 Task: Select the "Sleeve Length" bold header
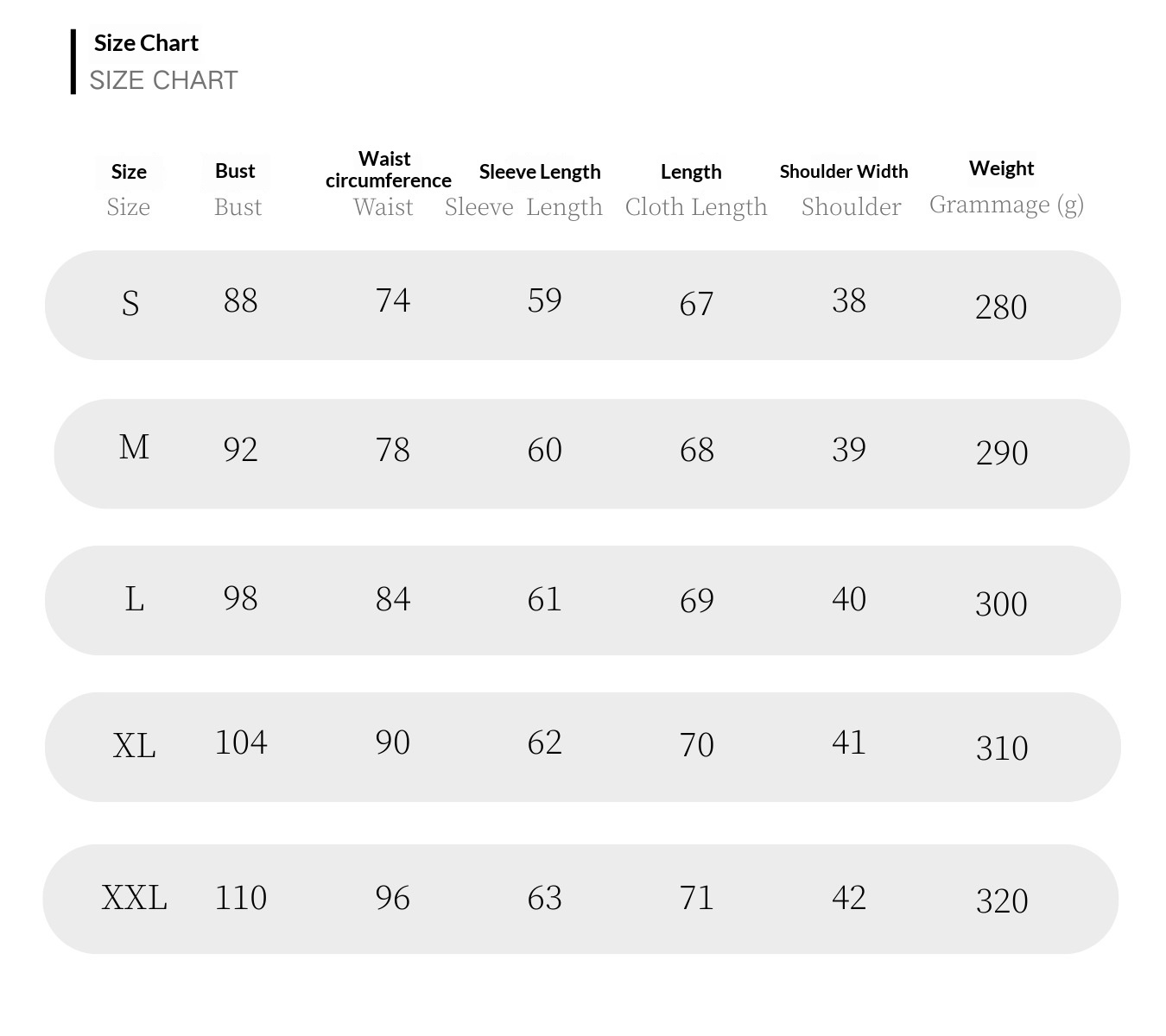[x=540, y=172]
